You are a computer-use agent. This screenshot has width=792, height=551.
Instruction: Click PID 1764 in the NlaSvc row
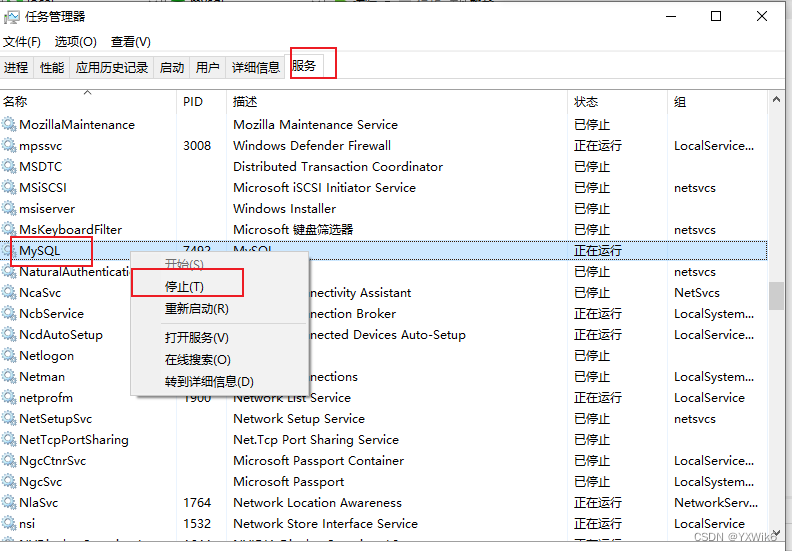tap(197, 503)
